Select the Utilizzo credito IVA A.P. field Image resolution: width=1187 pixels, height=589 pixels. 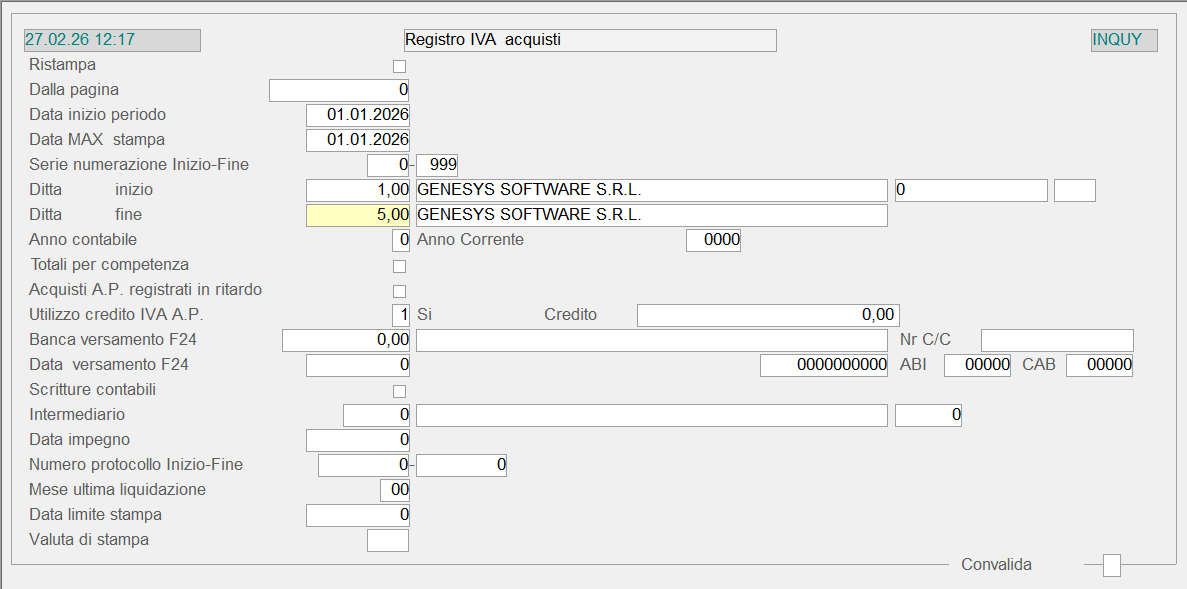click(400, 315)
